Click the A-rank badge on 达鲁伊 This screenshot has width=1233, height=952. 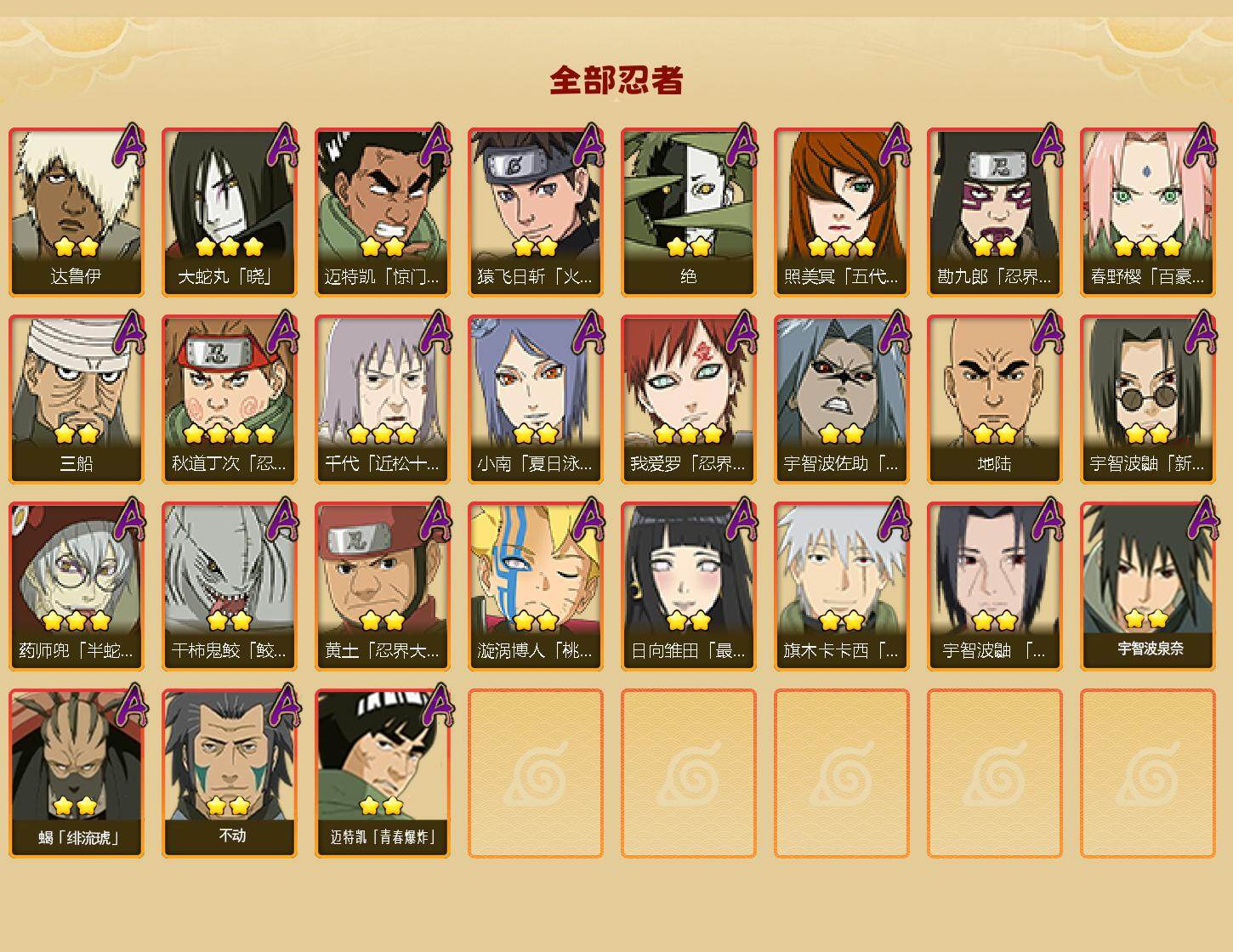130,145
